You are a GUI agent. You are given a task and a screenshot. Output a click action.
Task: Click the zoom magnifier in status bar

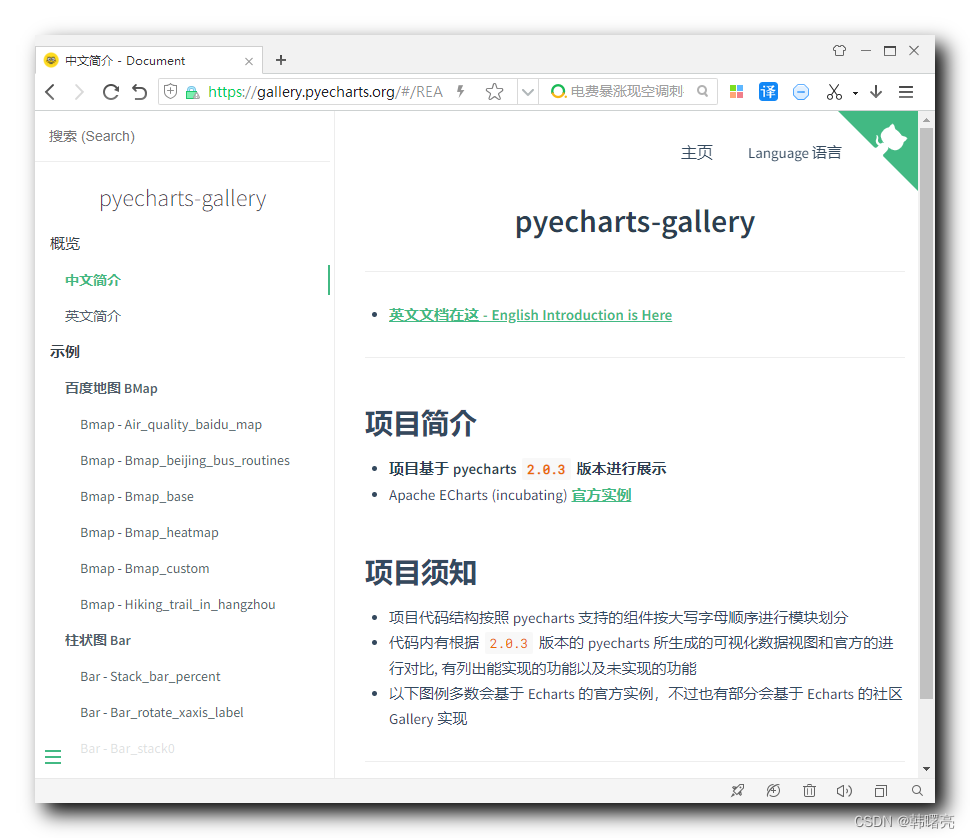(x=917, y=790)
